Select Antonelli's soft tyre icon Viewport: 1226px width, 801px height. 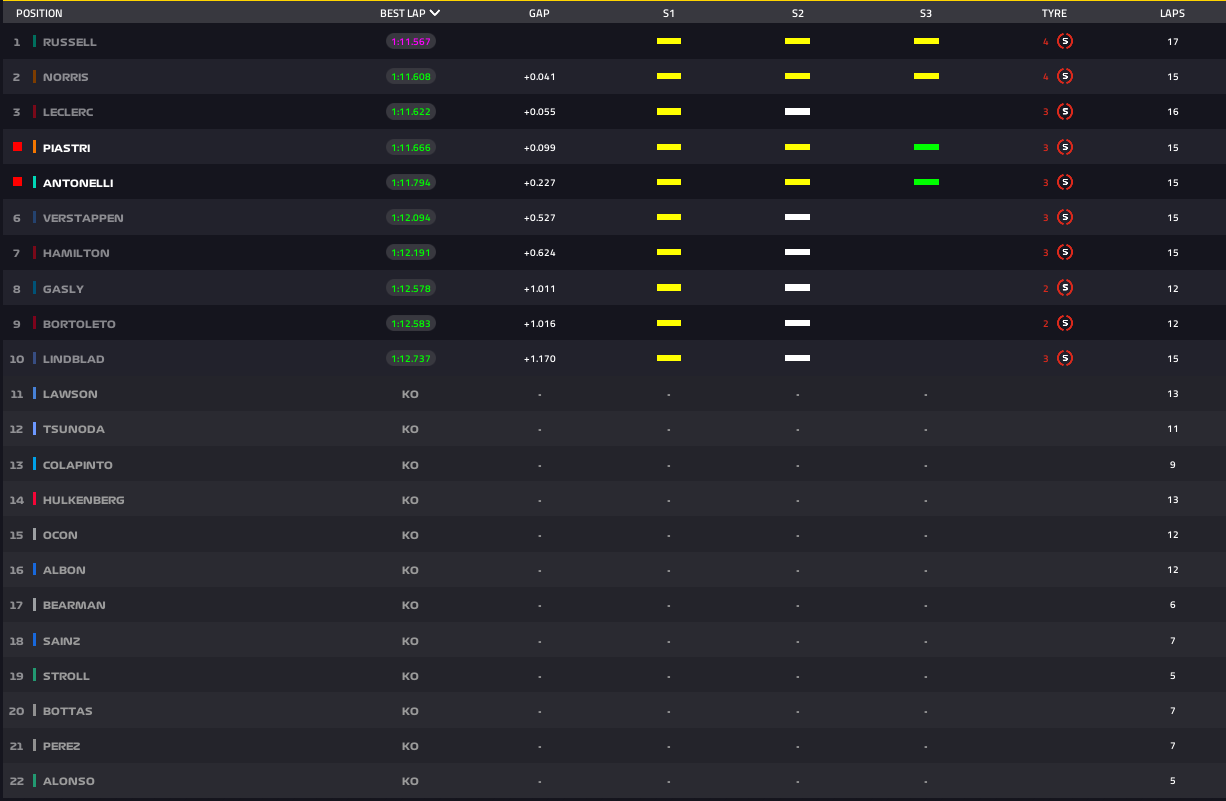[1065, 182]
